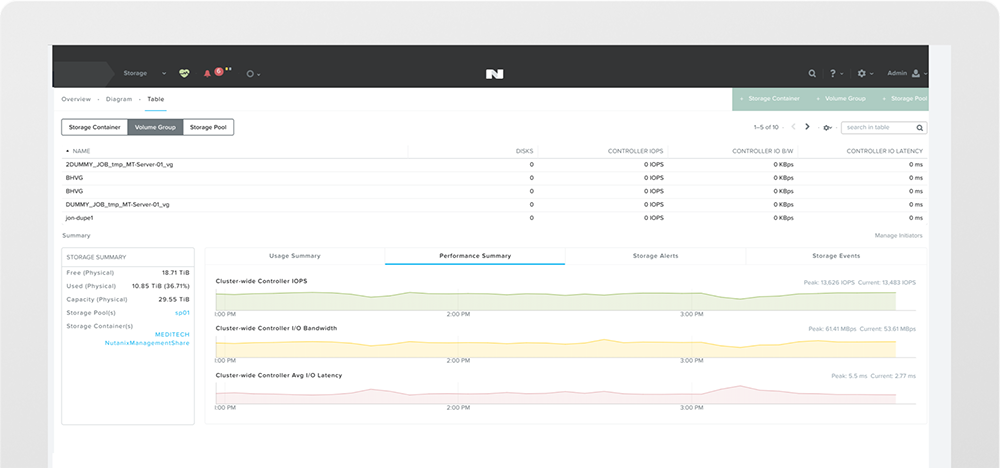Select row DUMMY_JOB_tmp_MT-Server-01_vg

coord(494,205)
